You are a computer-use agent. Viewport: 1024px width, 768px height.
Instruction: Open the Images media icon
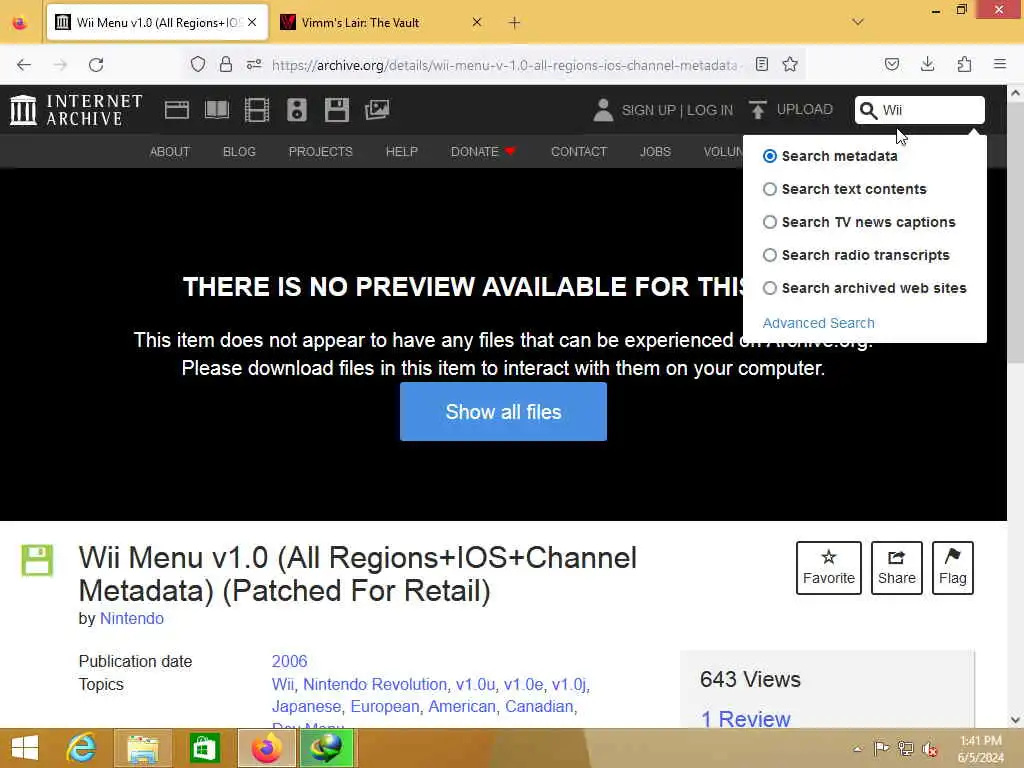tap(377, 110)
